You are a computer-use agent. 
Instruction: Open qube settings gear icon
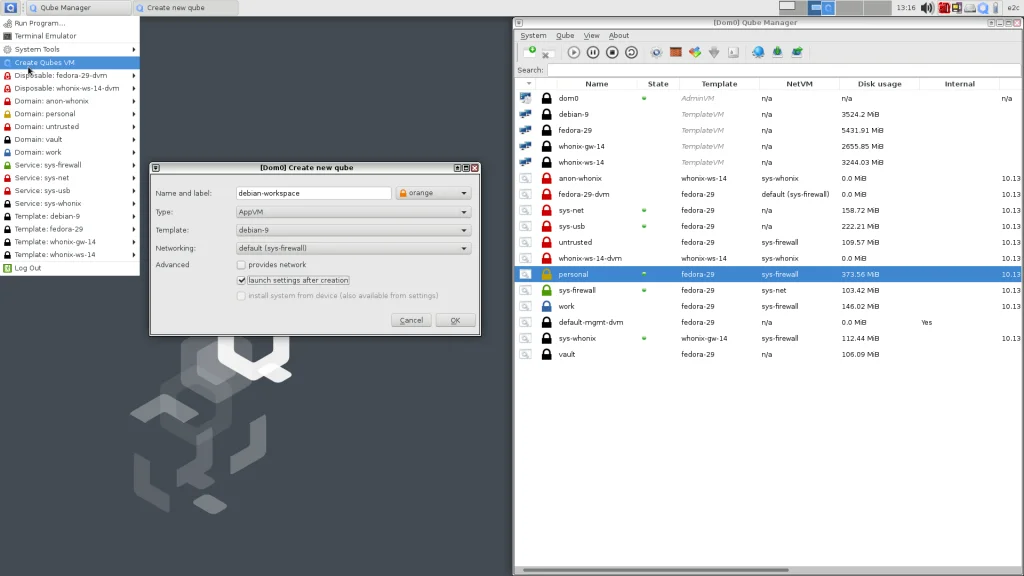[x=656, y=52]
